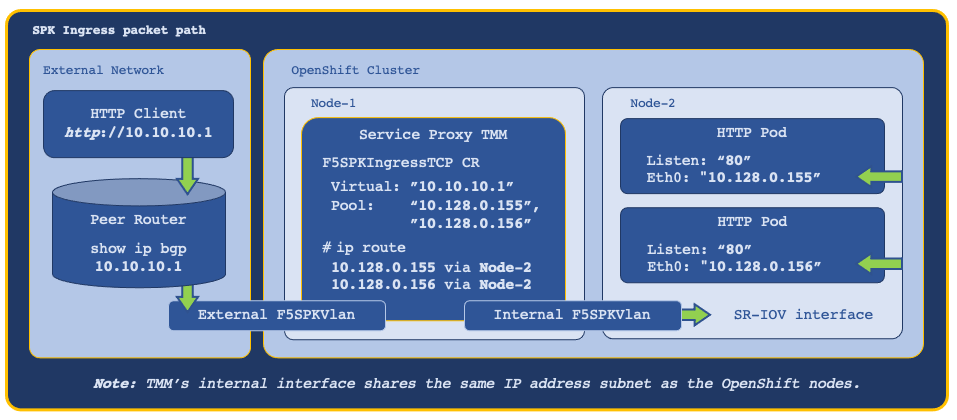Click the External Network label

tap(103, 70)
